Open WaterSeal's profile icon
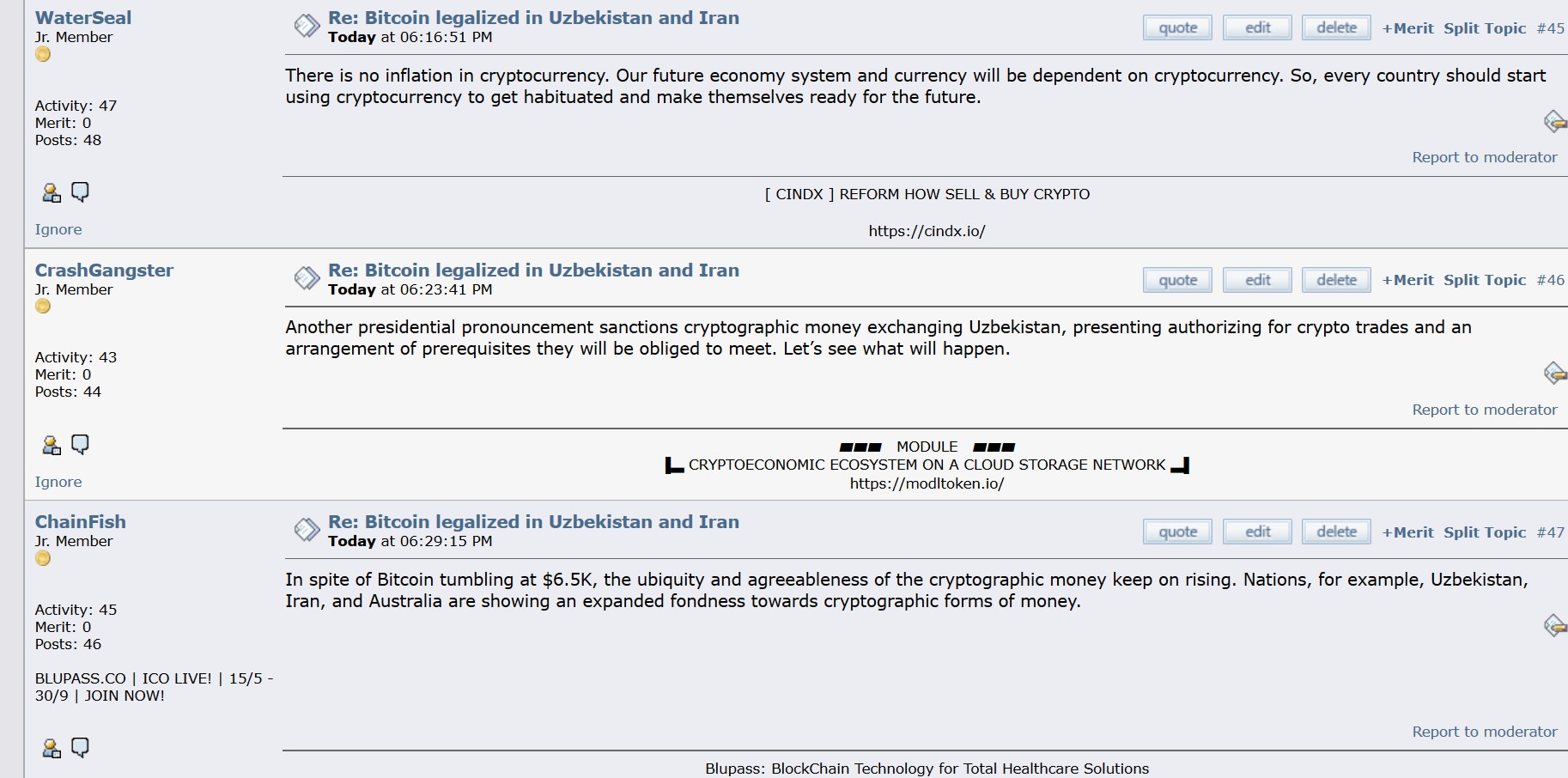Screen dimensions: 1568x778 52,192
